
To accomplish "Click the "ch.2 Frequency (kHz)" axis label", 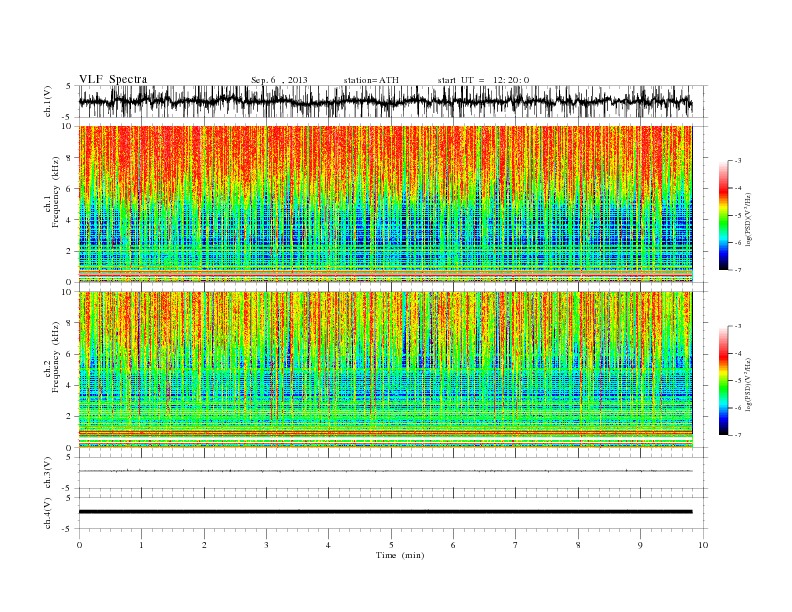I will click(52, 358).
